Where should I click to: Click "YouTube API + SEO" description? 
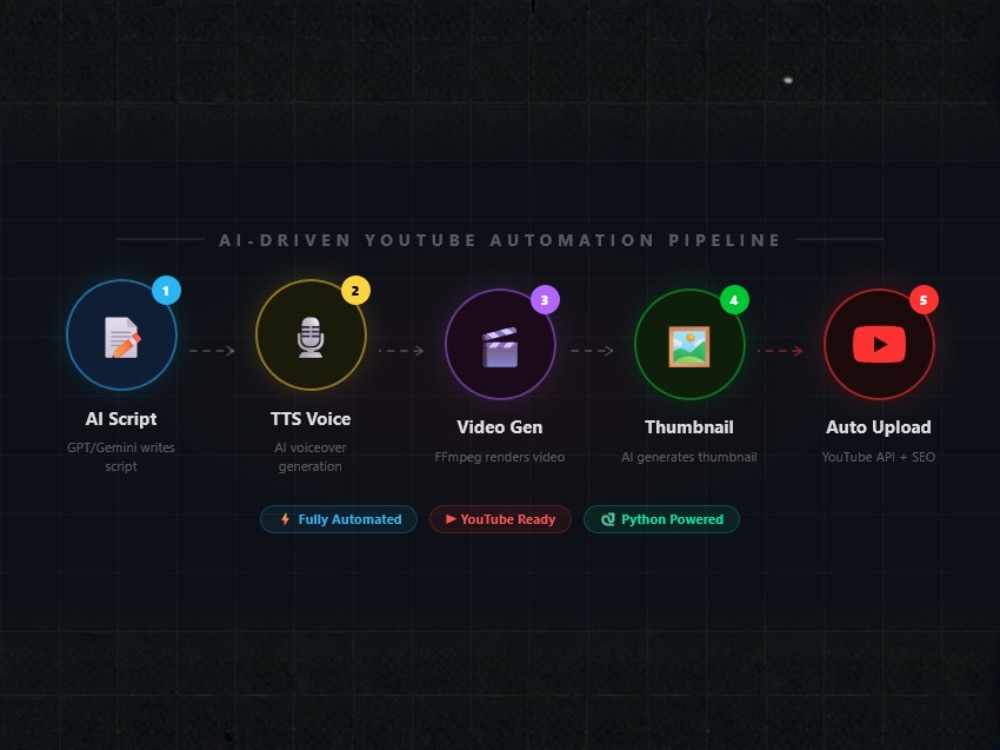(878, 457)
